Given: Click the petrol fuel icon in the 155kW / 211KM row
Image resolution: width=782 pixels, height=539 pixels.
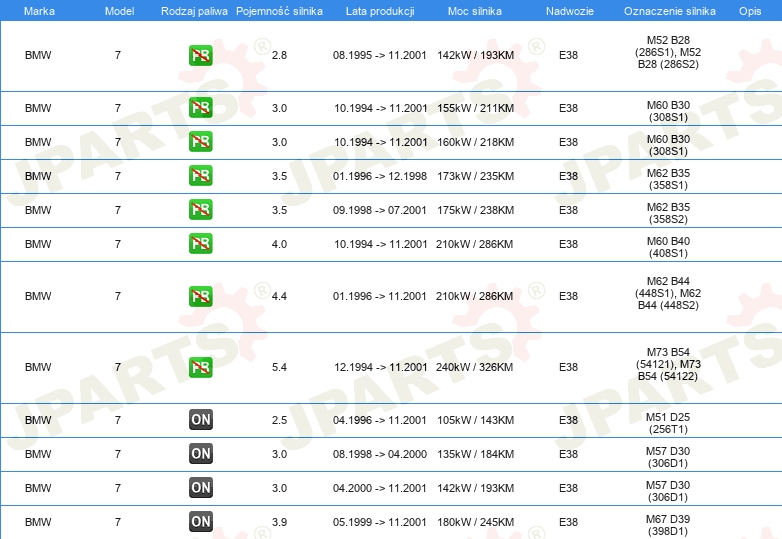Looking at the screenshot, I should 200,108.
